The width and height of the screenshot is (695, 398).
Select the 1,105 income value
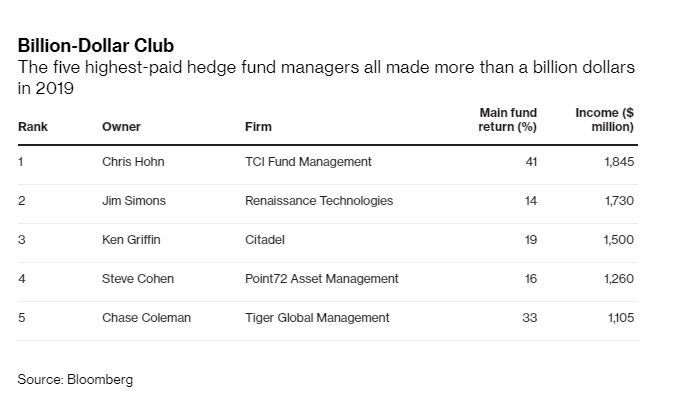[621, 318]
